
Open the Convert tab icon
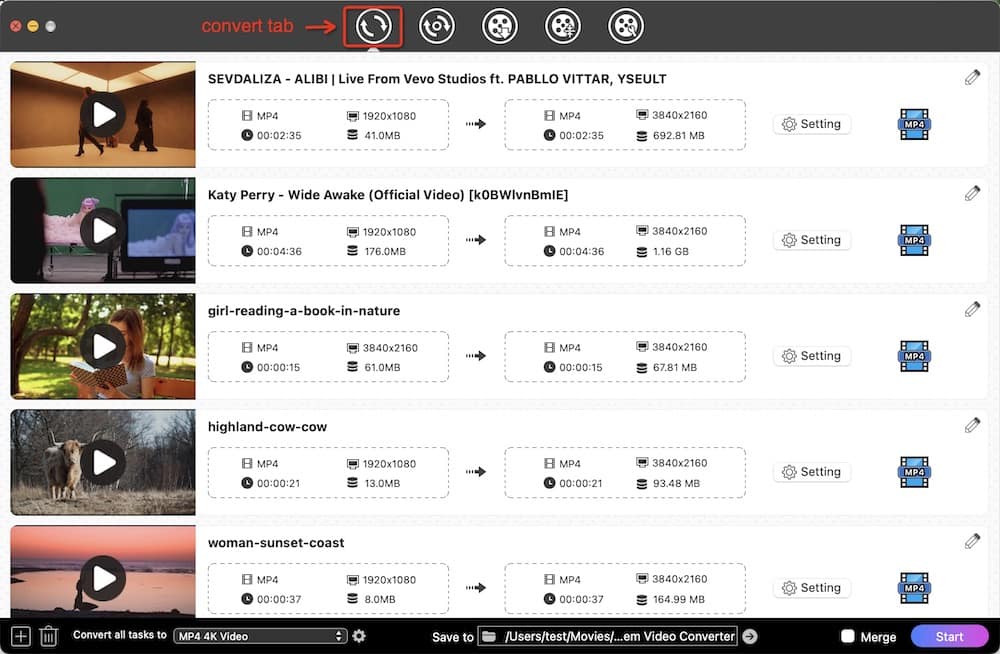click(x=372, y=27)
